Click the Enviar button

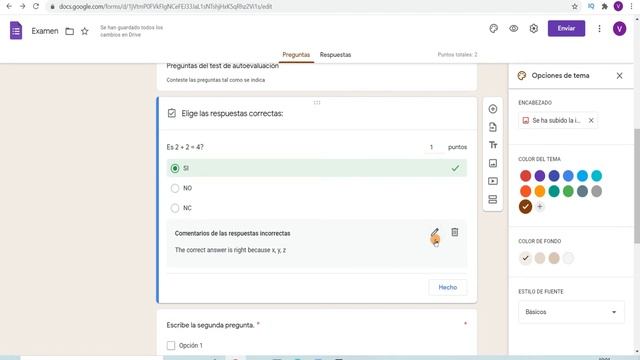(566, 29)
